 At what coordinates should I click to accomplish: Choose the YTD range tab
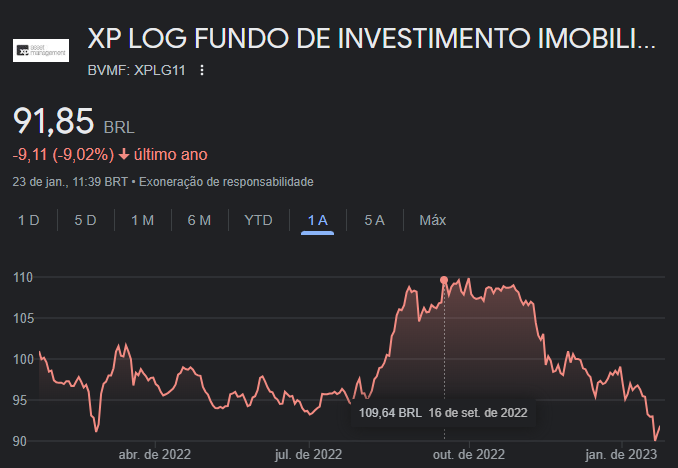click(x=258, y=220)
